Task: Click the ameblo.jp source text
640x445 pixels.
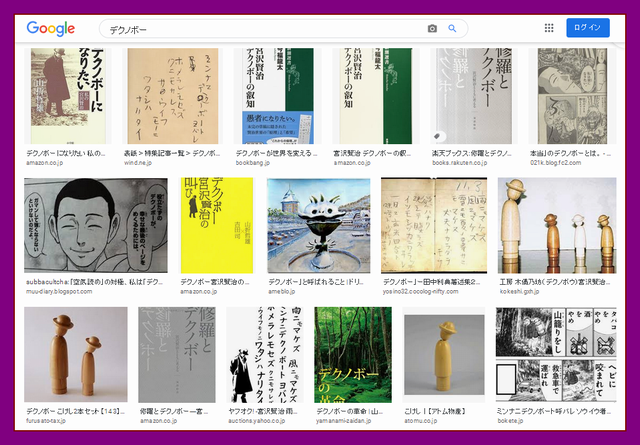Action: [282, 291]
